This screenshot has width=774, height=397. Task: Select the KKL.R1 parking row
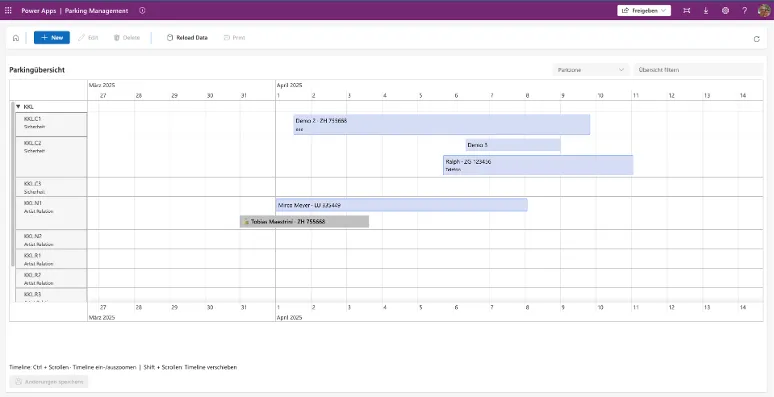coord(51,259)
